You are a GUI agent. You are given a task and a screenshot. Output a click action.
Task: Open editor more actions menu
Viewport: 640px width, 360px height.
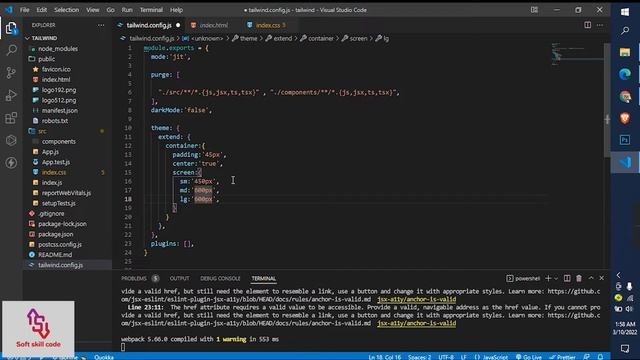click(x=600, y=25)
